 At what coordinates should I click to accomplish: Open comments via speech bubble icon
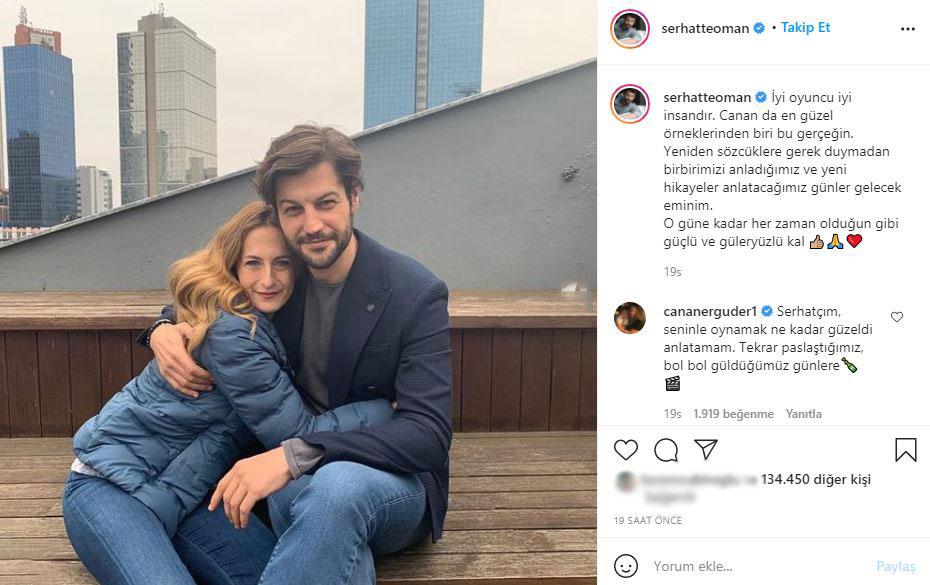tap(666, 450)
